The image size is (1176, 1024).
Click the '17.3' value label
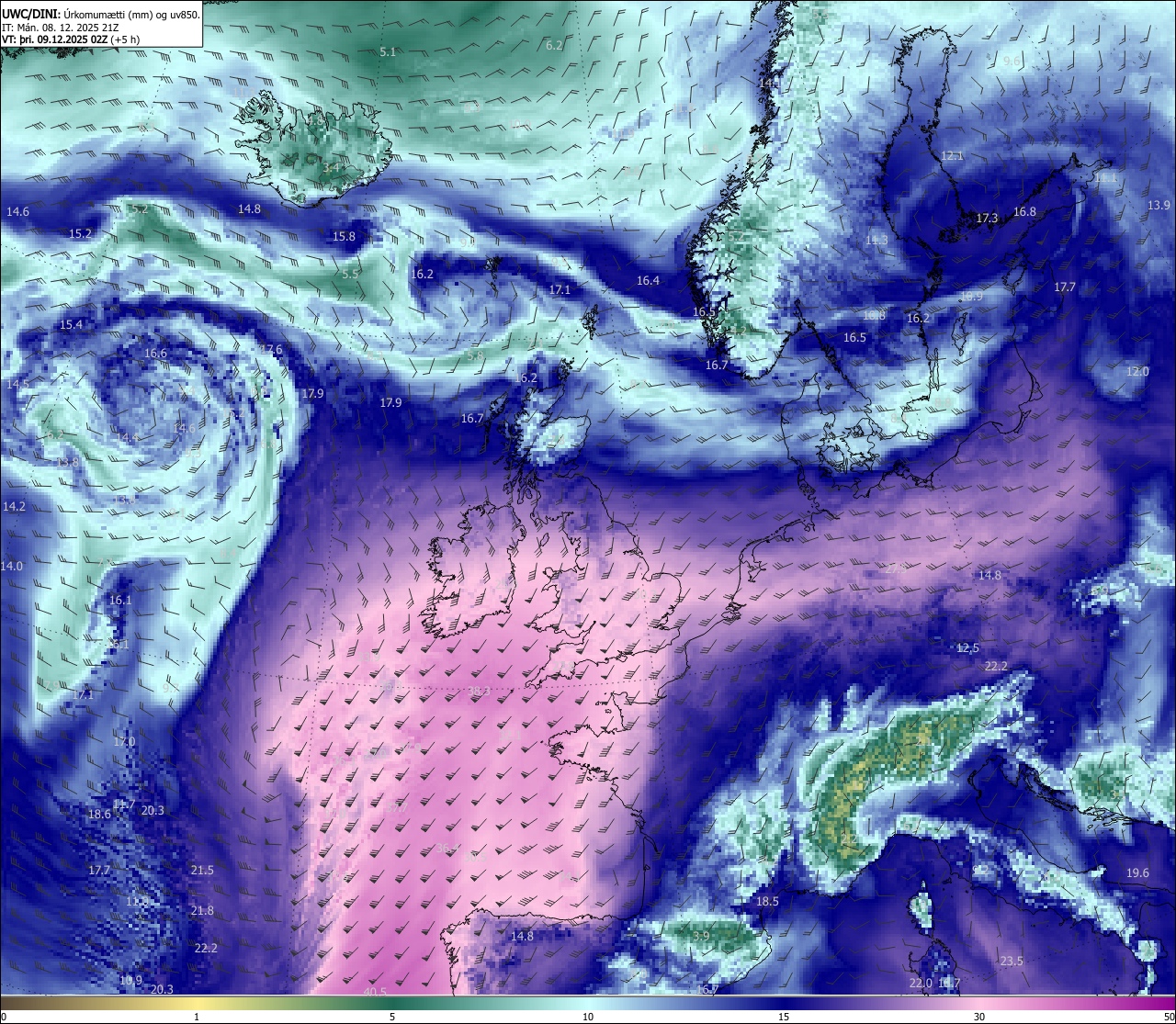(987, 219)
